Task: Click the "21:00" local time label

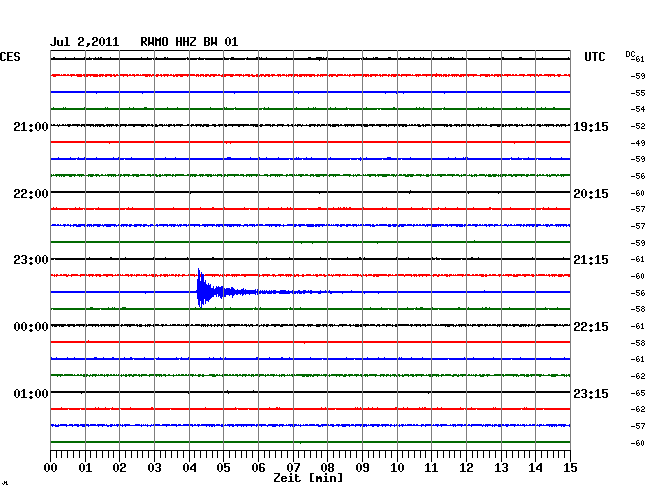Action: 31,126
